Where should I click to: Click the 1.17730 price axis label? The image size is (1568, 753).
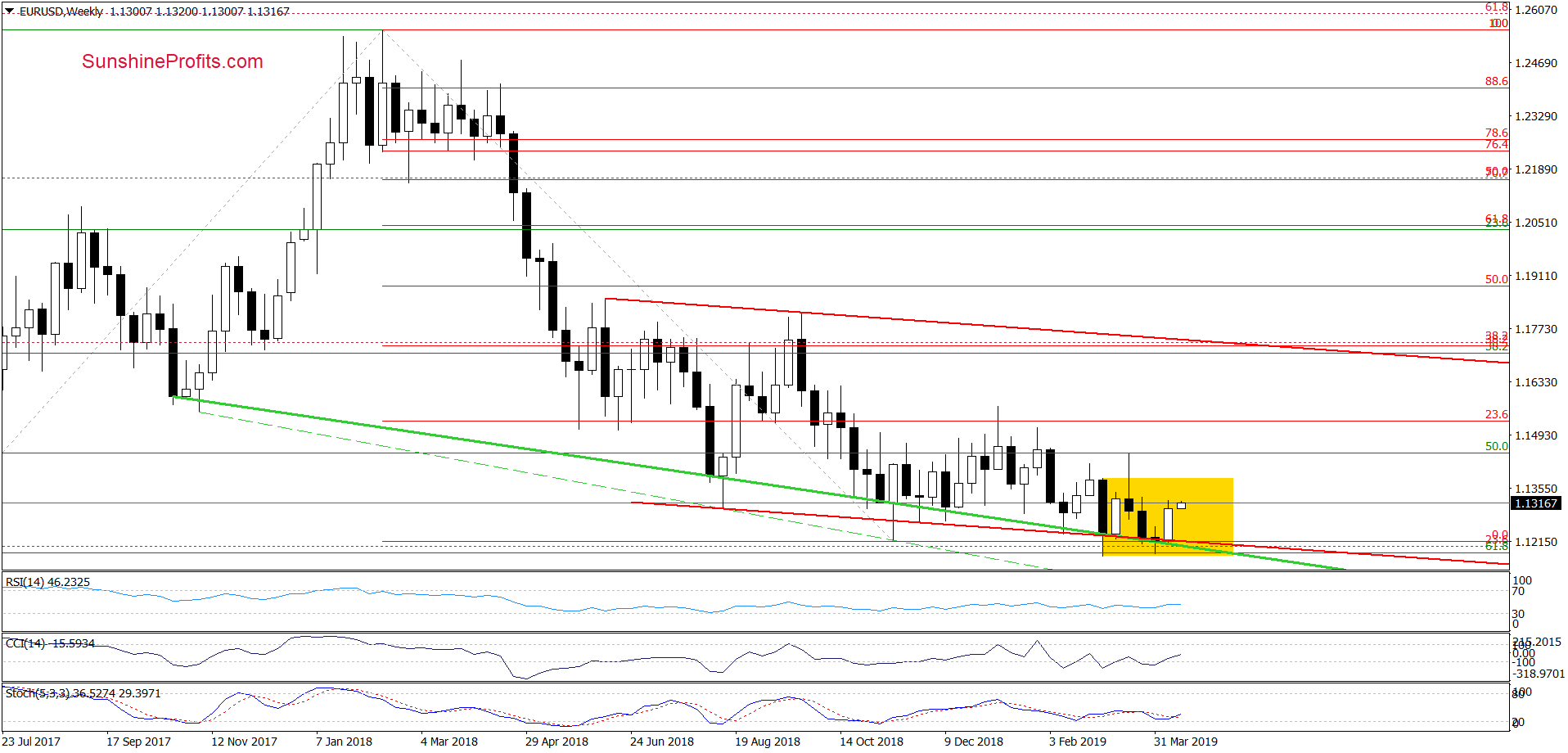tap(1536, 329)
